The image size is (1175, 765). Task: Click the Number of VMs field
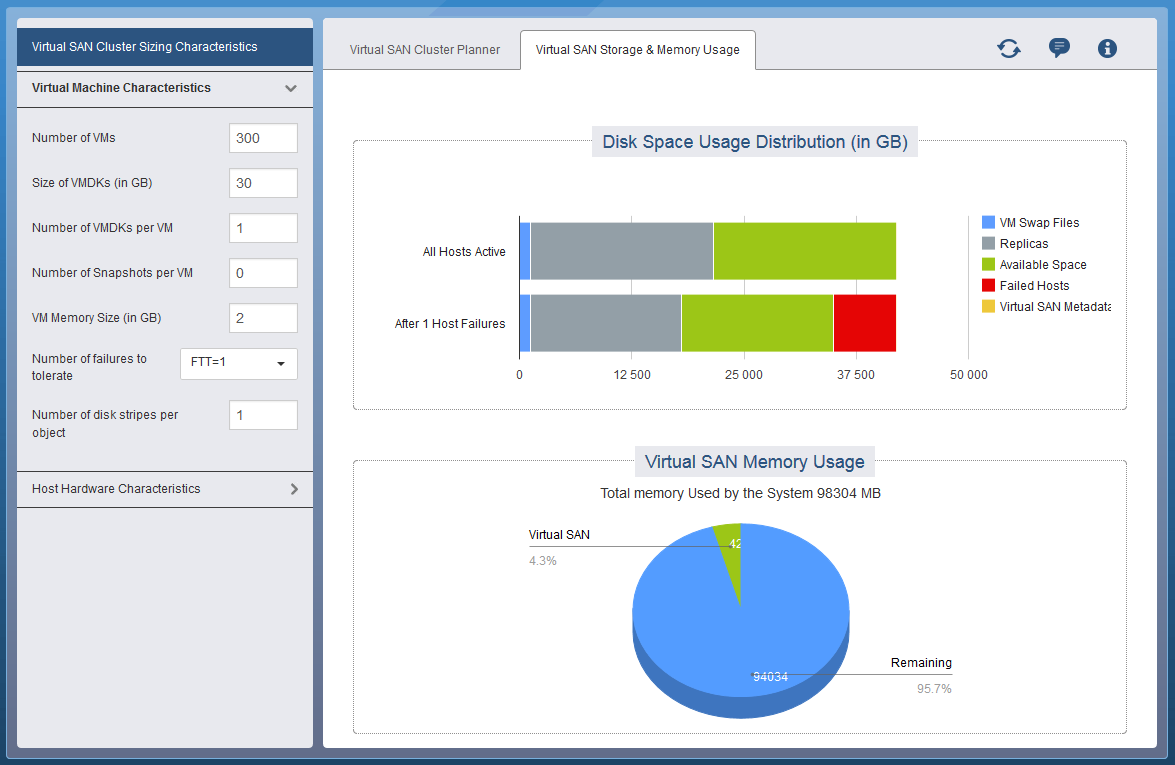pyautogui.click(x=263, y=138)
